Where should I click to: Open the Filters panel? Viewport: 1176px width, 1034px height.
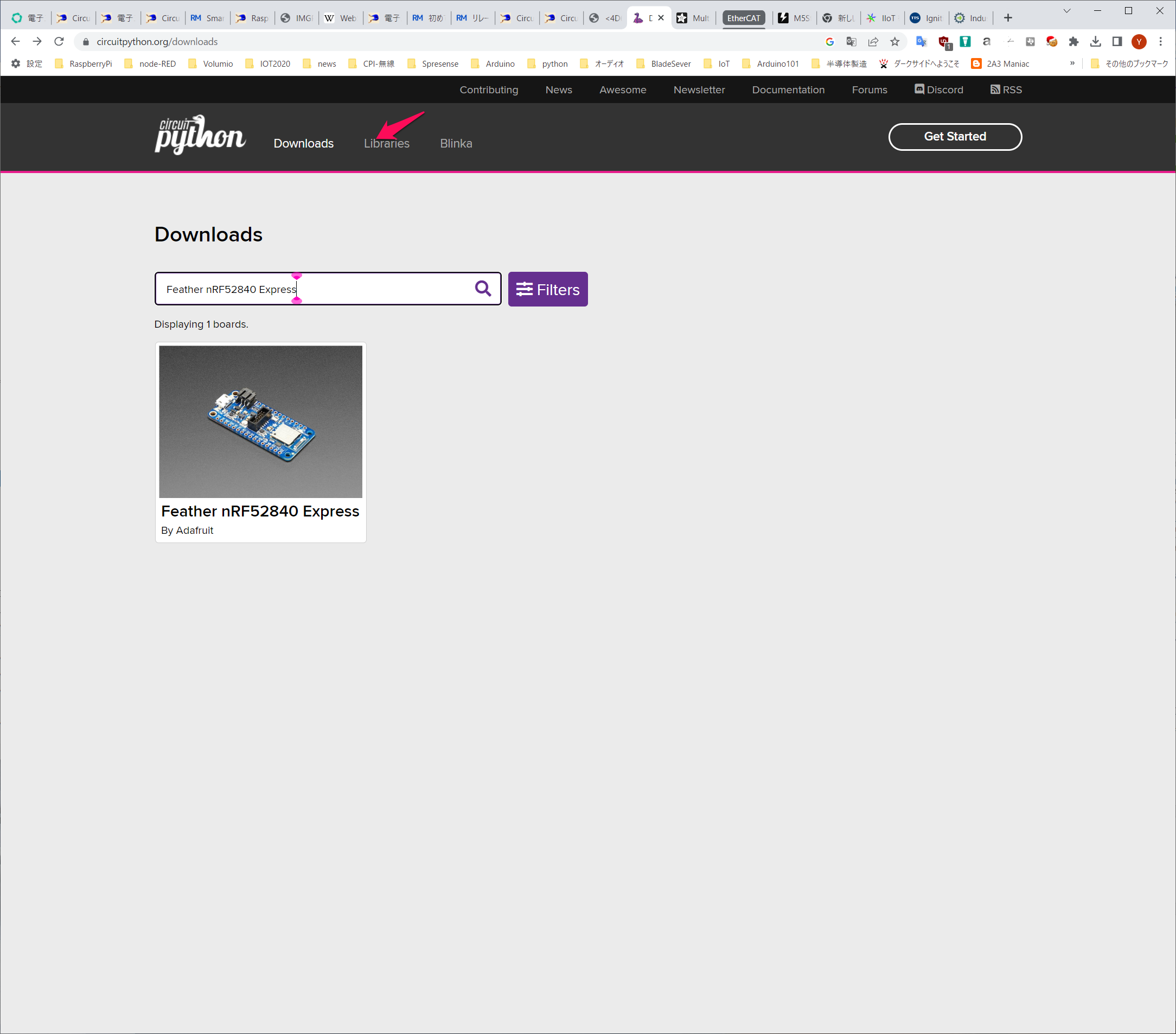pos(547,289)
